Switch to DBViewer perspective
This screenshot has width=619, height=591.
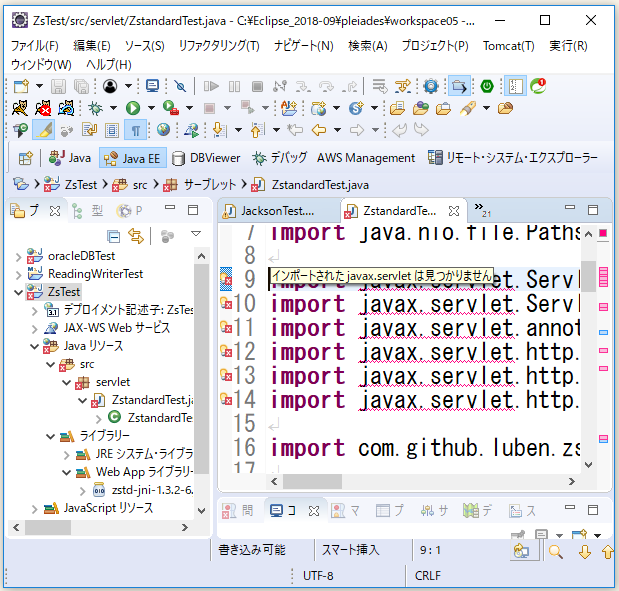coord(206,158)
